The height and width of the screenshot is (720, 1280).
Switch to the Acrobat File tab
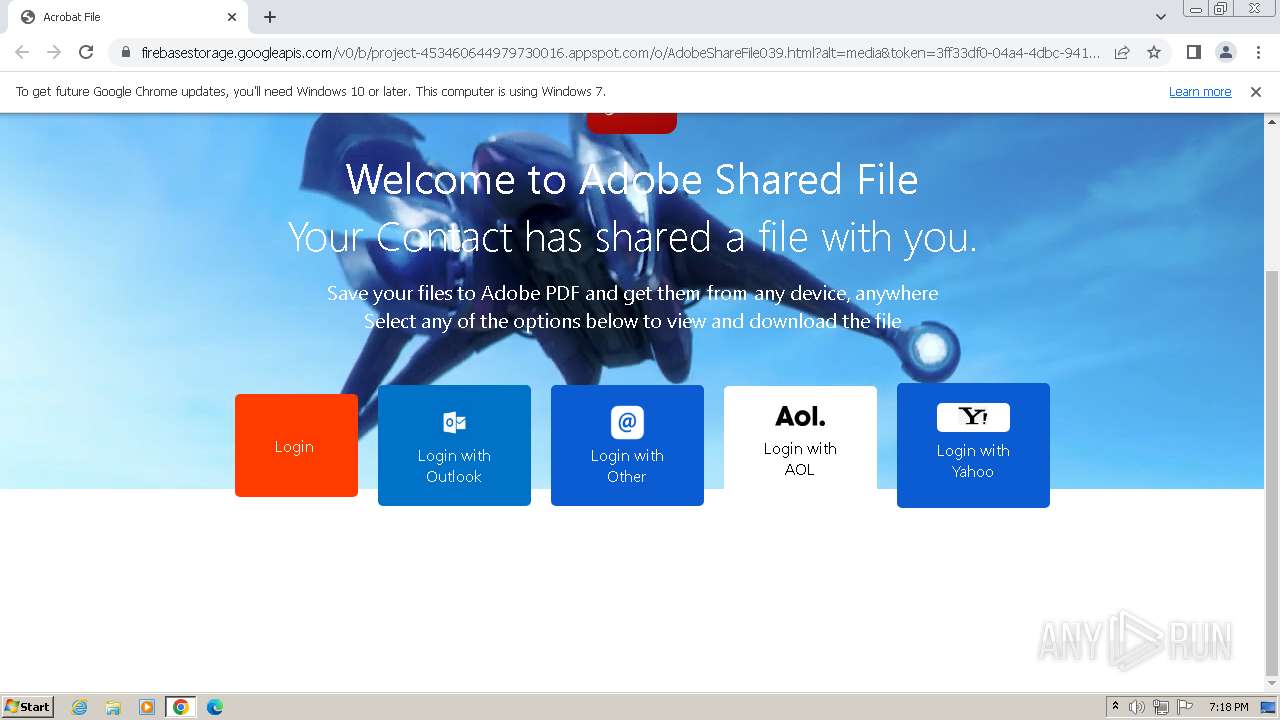tap(130, 17)
